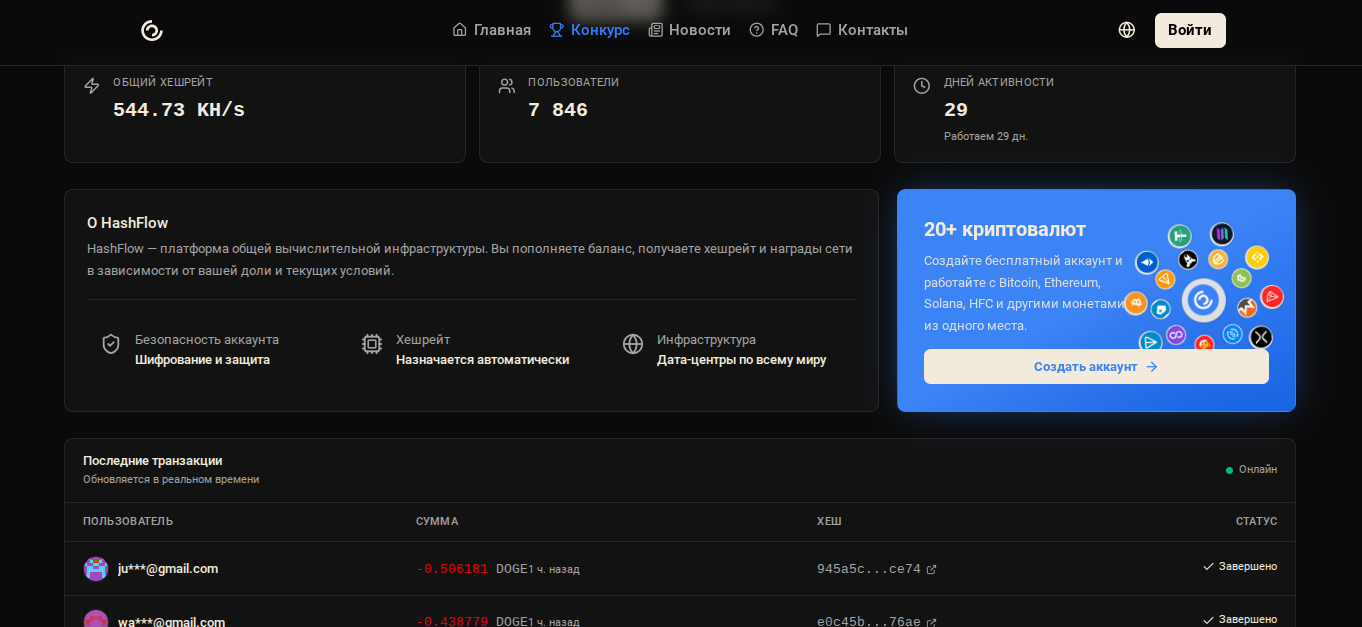Viewport: 1362px width, 627px height.
Task: Click the purple infinity coin icon
Action: 1176,335
